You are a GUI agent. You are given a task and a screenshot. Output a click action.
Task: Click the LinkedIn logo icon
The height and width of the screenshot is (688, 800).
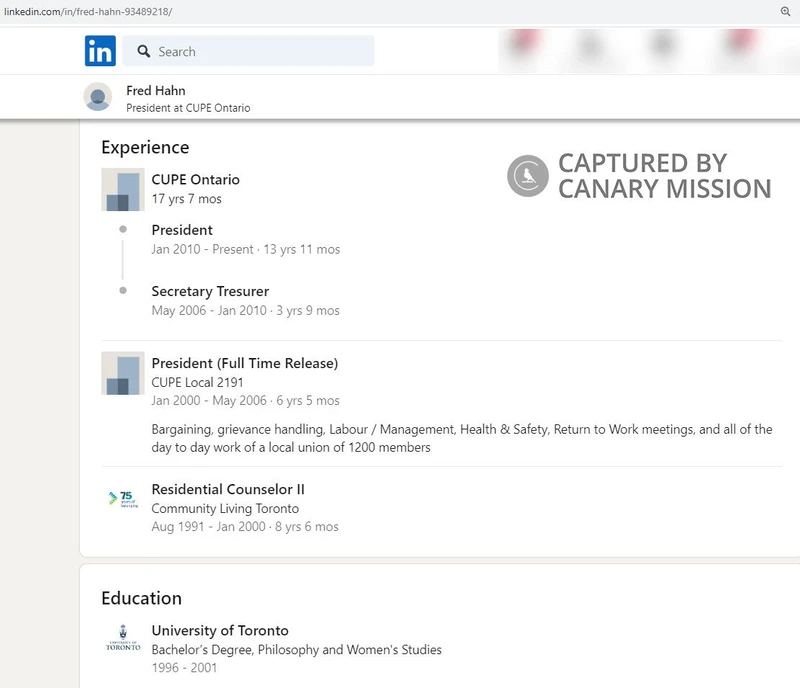click(x=100, y=51)
